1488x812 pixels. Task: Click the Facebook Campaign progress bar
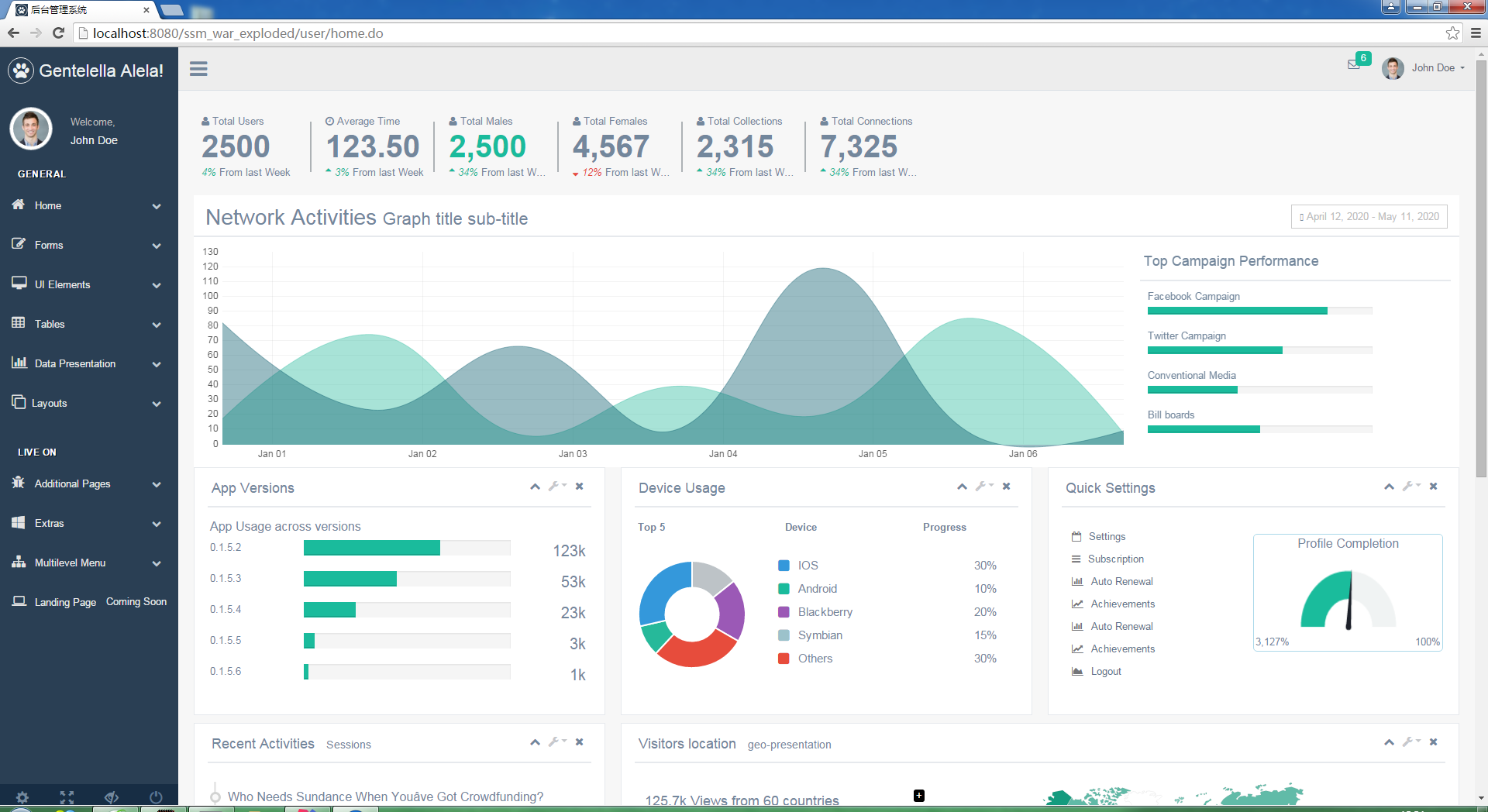click(1259, 311)
